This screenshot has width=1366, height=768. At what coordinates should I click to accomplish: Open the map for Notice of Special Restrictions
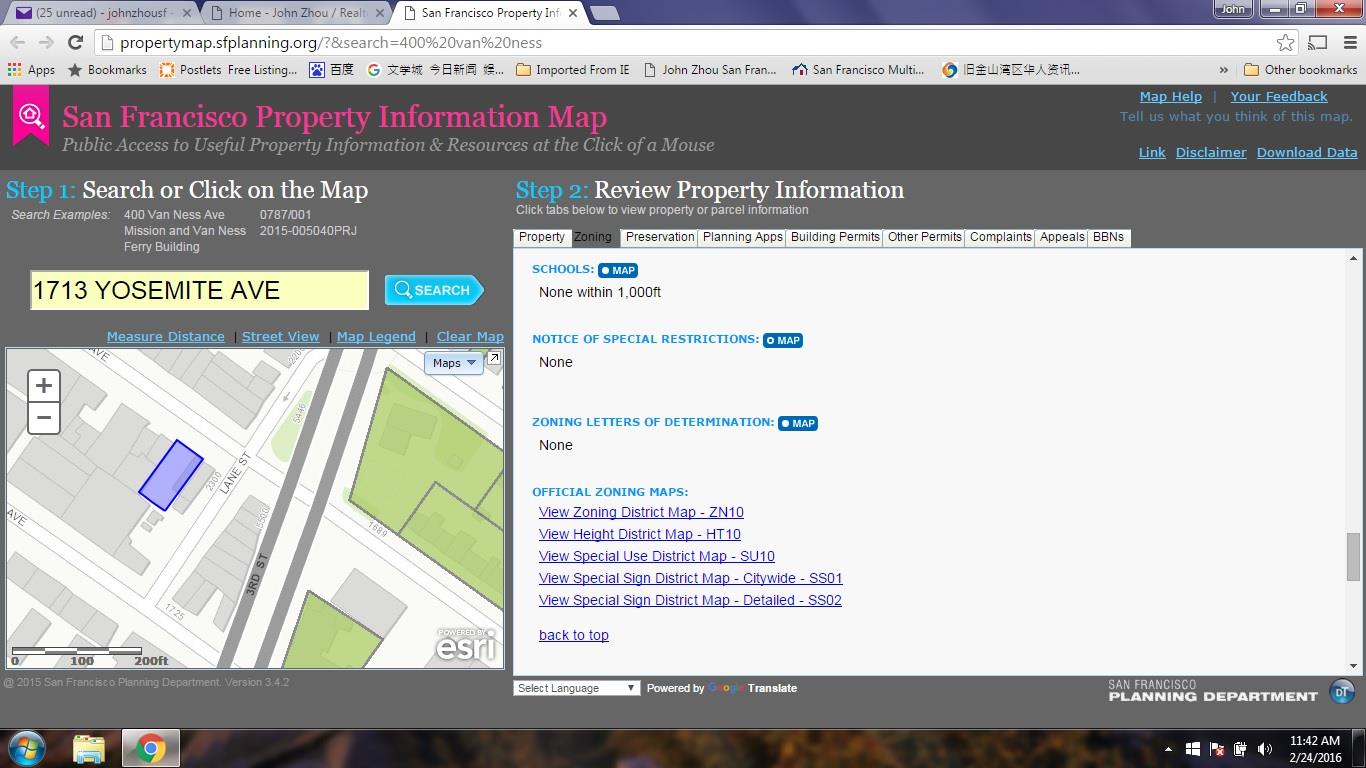pyautogui.click(x=783, y=340)
